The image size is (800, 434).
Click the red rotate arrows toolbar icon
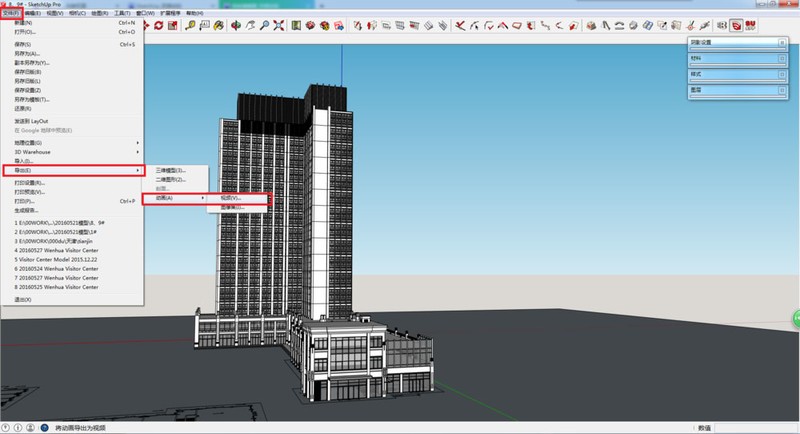pyautogui.click(x=158, y=25)
